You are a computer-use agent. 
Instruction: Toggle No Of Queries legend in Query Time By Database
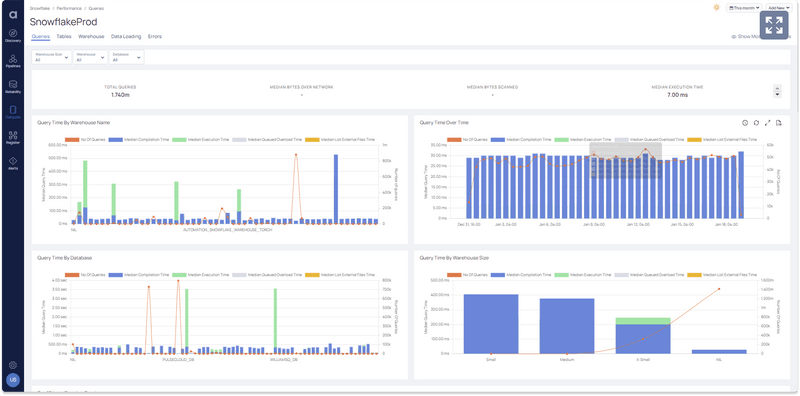click(84, 275)
